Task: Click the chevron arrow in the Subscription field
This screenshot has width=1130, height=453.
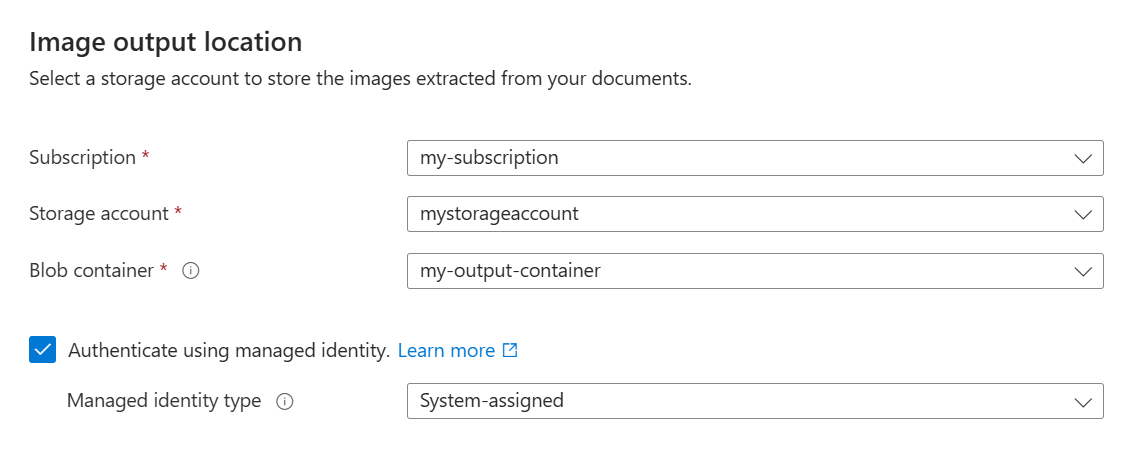Action: 1082,158
